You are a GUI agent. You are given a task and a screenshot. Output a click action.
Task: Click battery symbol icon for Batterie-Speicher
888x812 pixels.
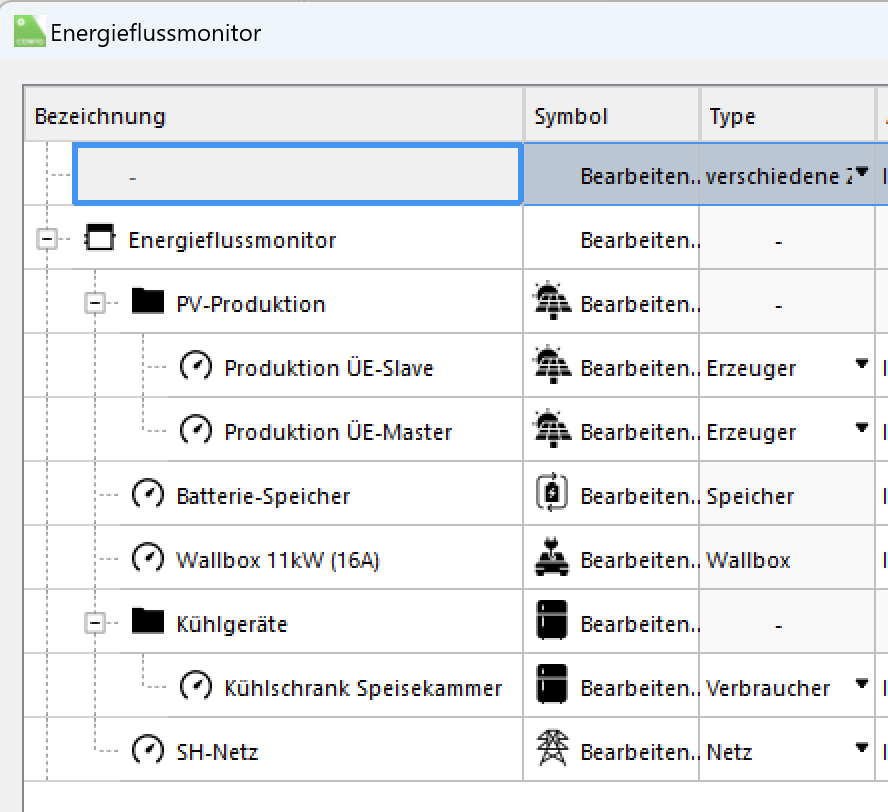(553, 496)
